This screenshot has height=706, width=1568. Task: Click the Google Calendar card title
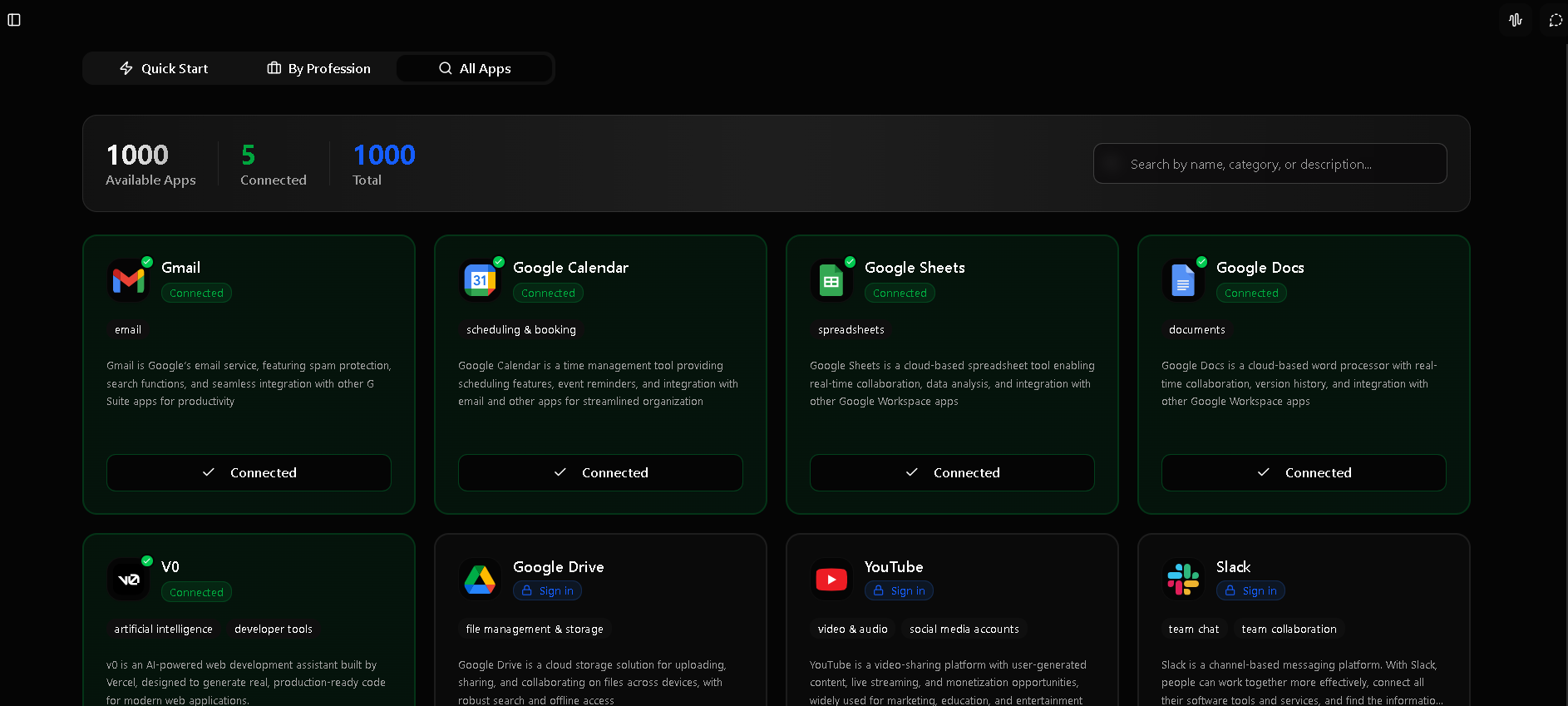571,268
